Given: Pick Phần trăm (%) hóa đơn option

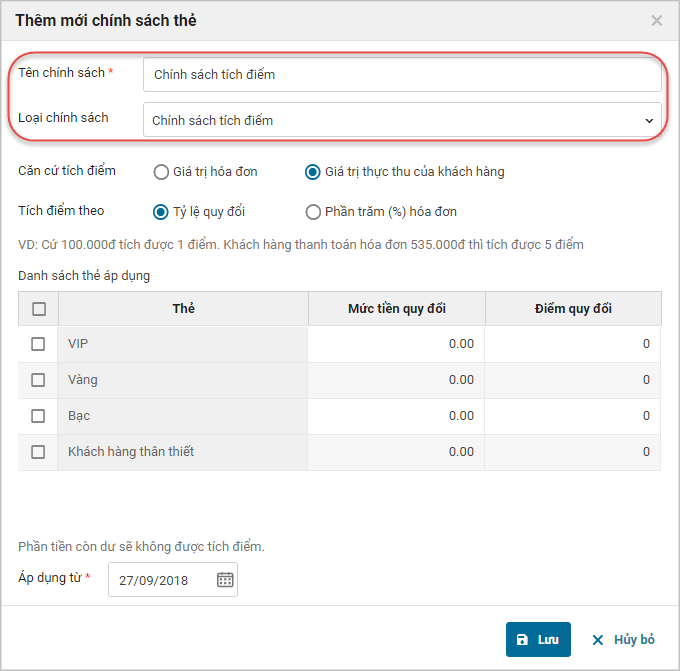Looking at the screenshot, I should [313, 212].
